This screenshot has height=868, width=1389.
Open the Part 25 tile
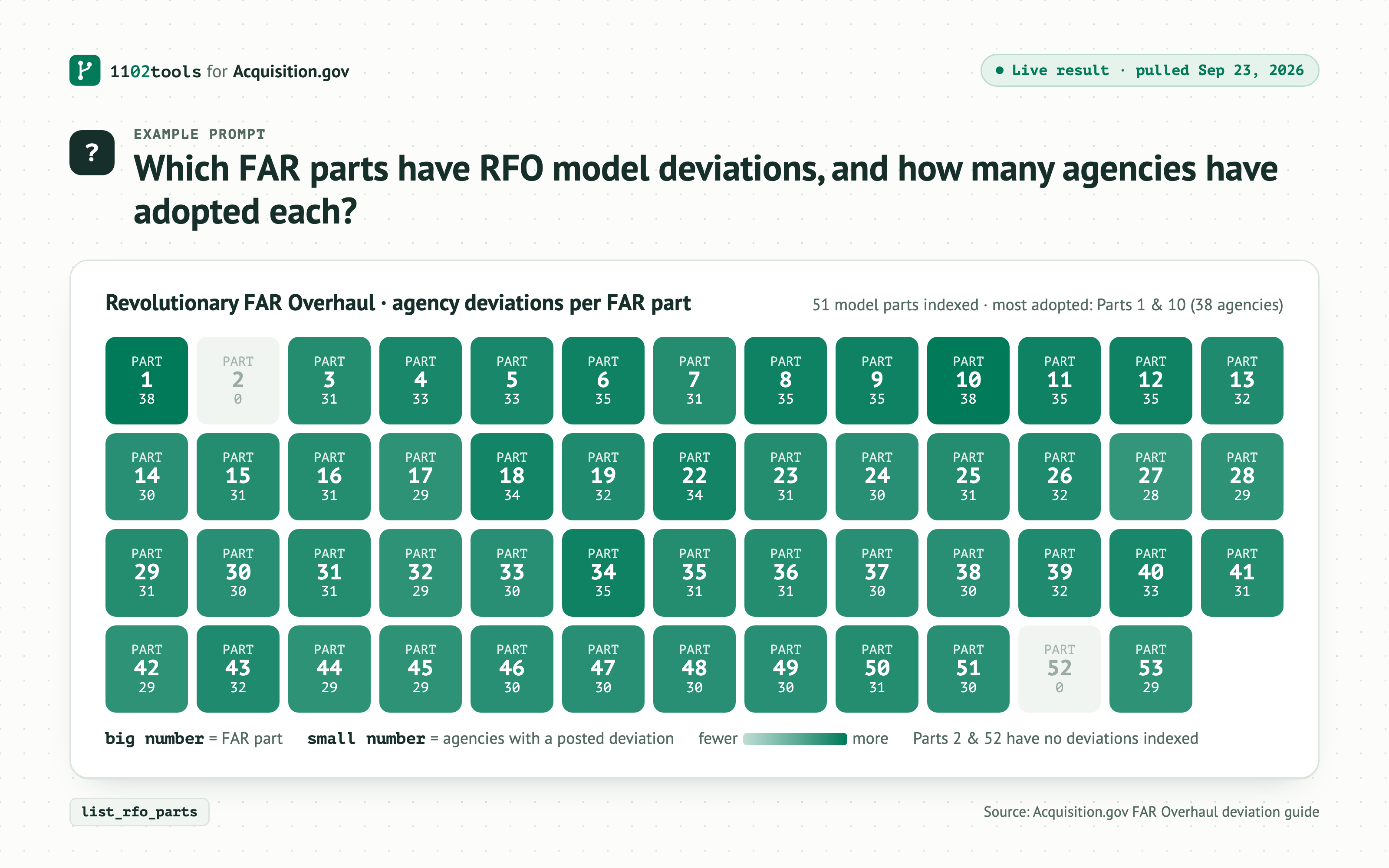[x=968, y=477]
